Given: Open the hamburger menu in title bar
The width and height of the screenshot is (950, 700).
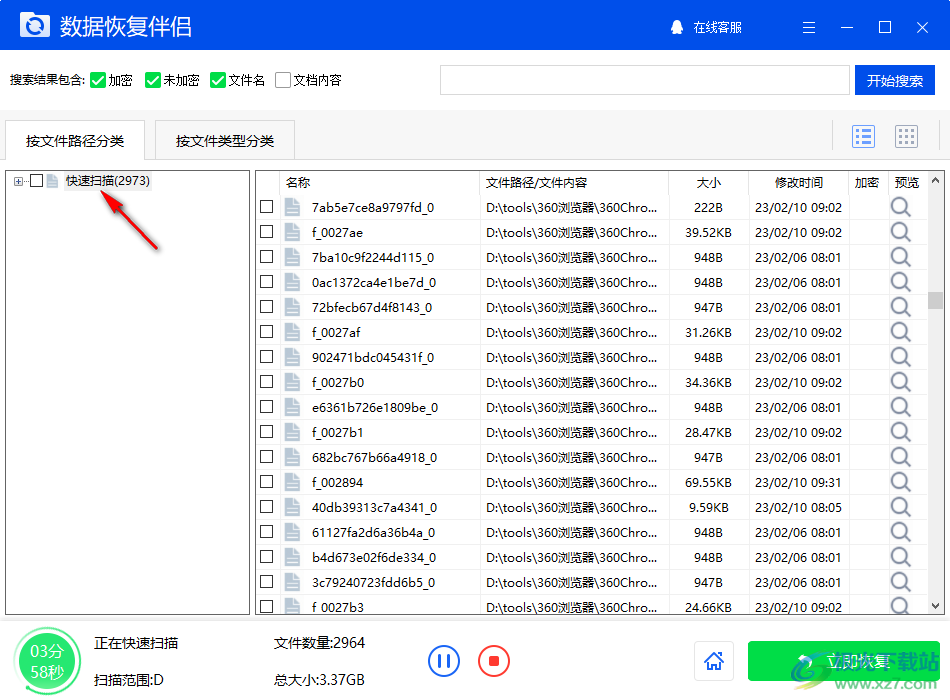Looking at the screenshot, I should [808, 28].
